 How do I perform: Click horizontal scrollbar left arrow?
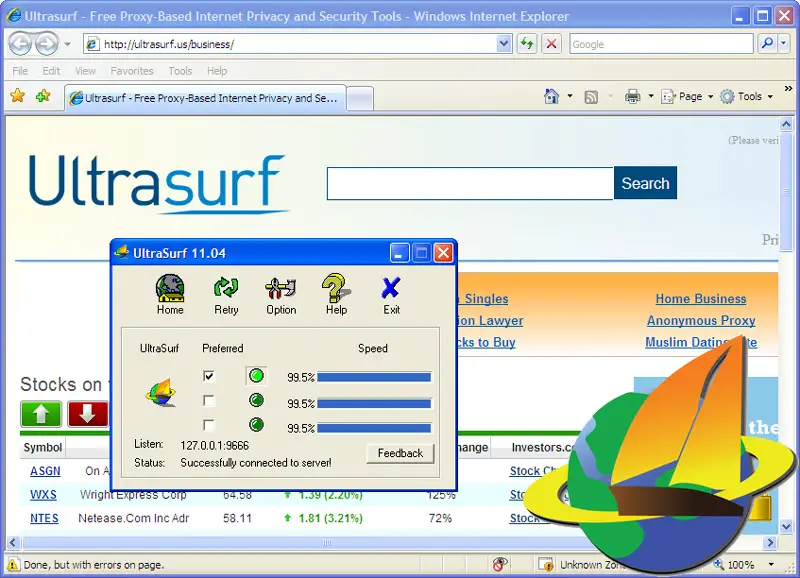[13, 542]
